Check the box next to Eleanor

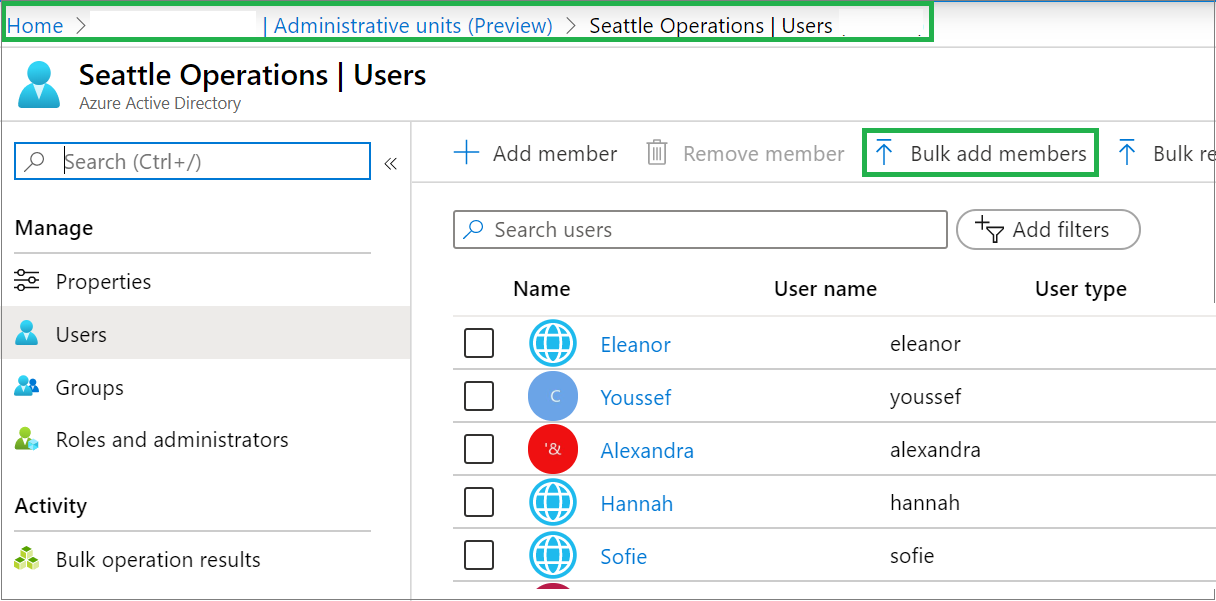pyautogui.click(x=479, y=344)
